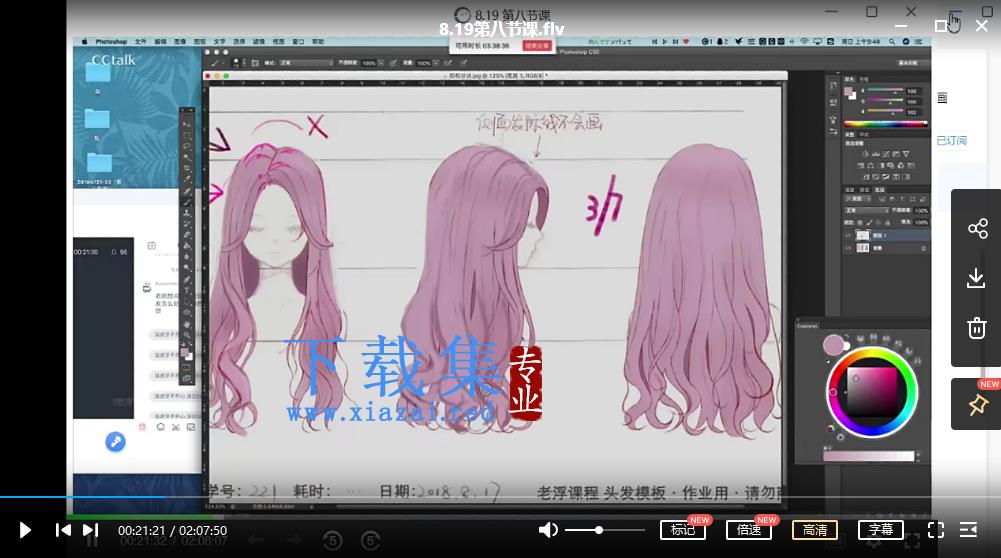Open the 图像 menu in Photoshop
This screenshot has width=1001, height=558.
(x=180, y=41)
